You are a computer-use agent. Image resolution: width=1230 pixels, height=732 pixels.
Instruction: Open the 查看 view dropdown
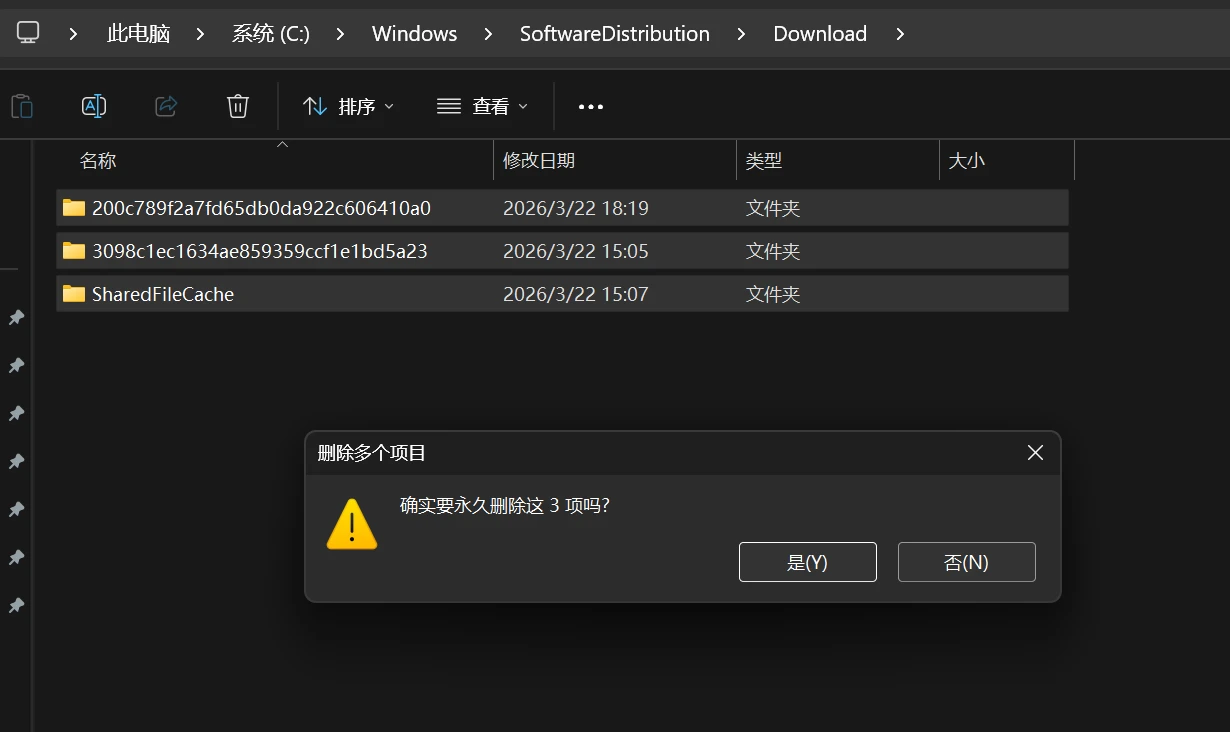point(482,106)
